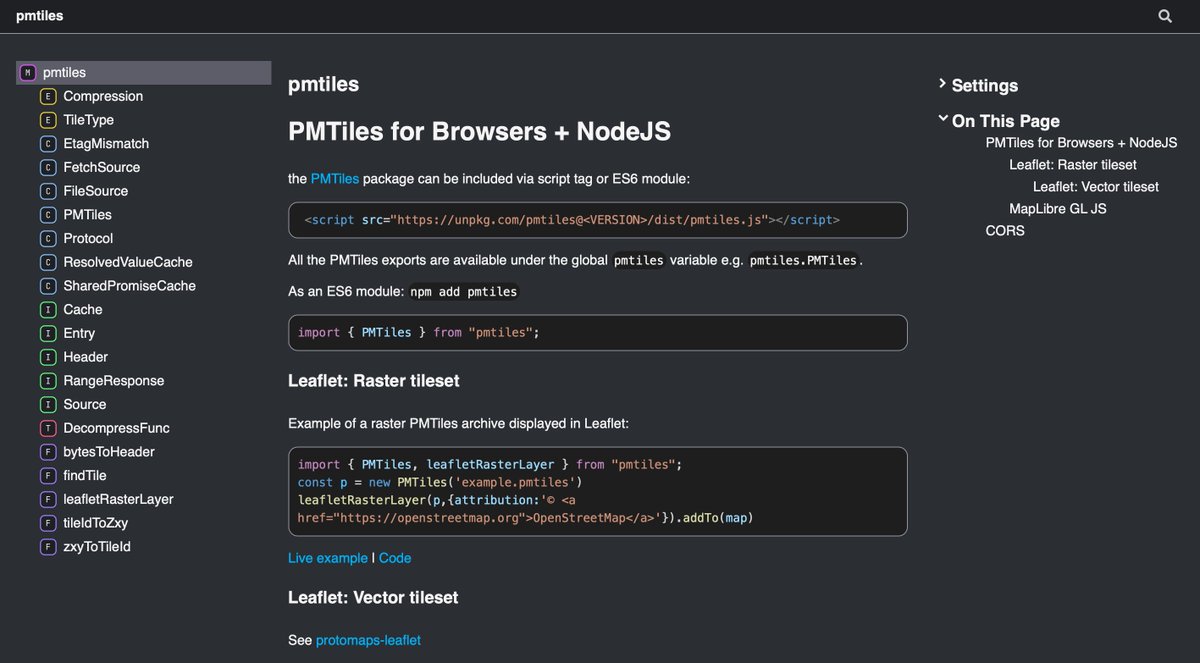Jump to MapLibre GL JS section
This screenshot has width=1200, height=663.
(x=1058, y=209)
